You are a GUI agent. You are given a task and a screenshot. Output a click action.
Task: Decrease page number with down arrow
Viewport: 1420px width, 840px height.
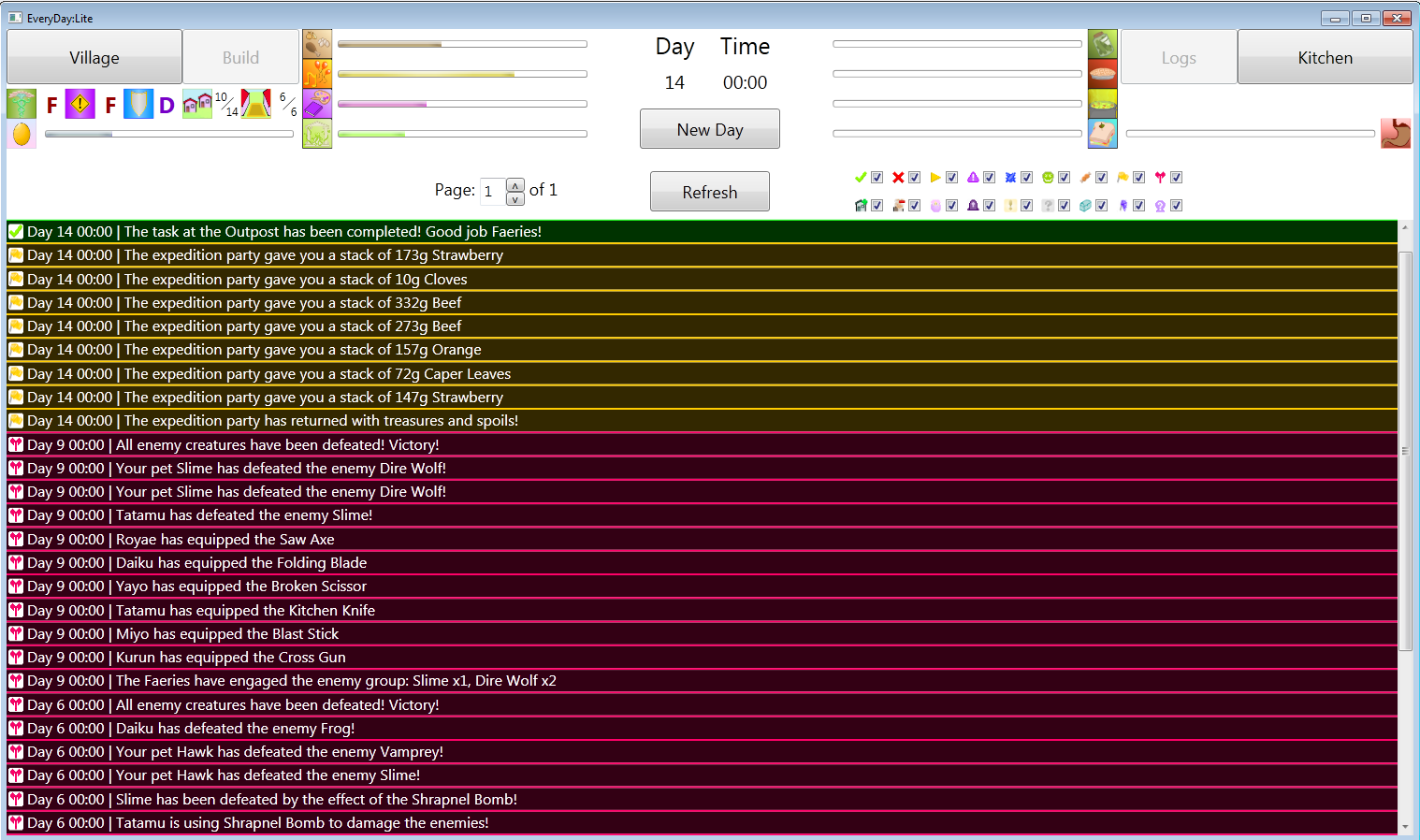pyautogui.click(x=515, y=199)
